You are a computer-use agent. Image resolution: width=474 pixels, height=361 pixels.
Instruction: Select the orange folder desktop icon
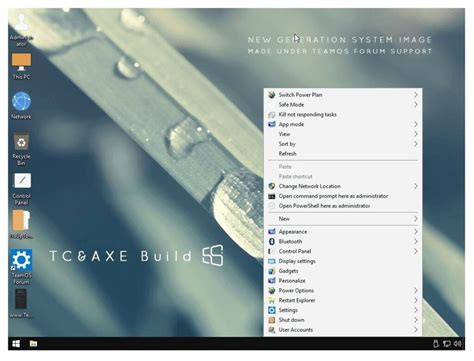tap(21, 224)
